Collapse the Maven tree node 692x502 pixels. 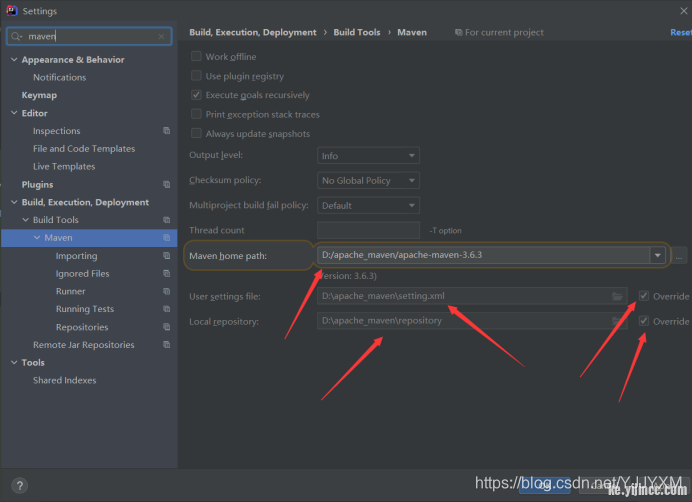pos(37,238)
